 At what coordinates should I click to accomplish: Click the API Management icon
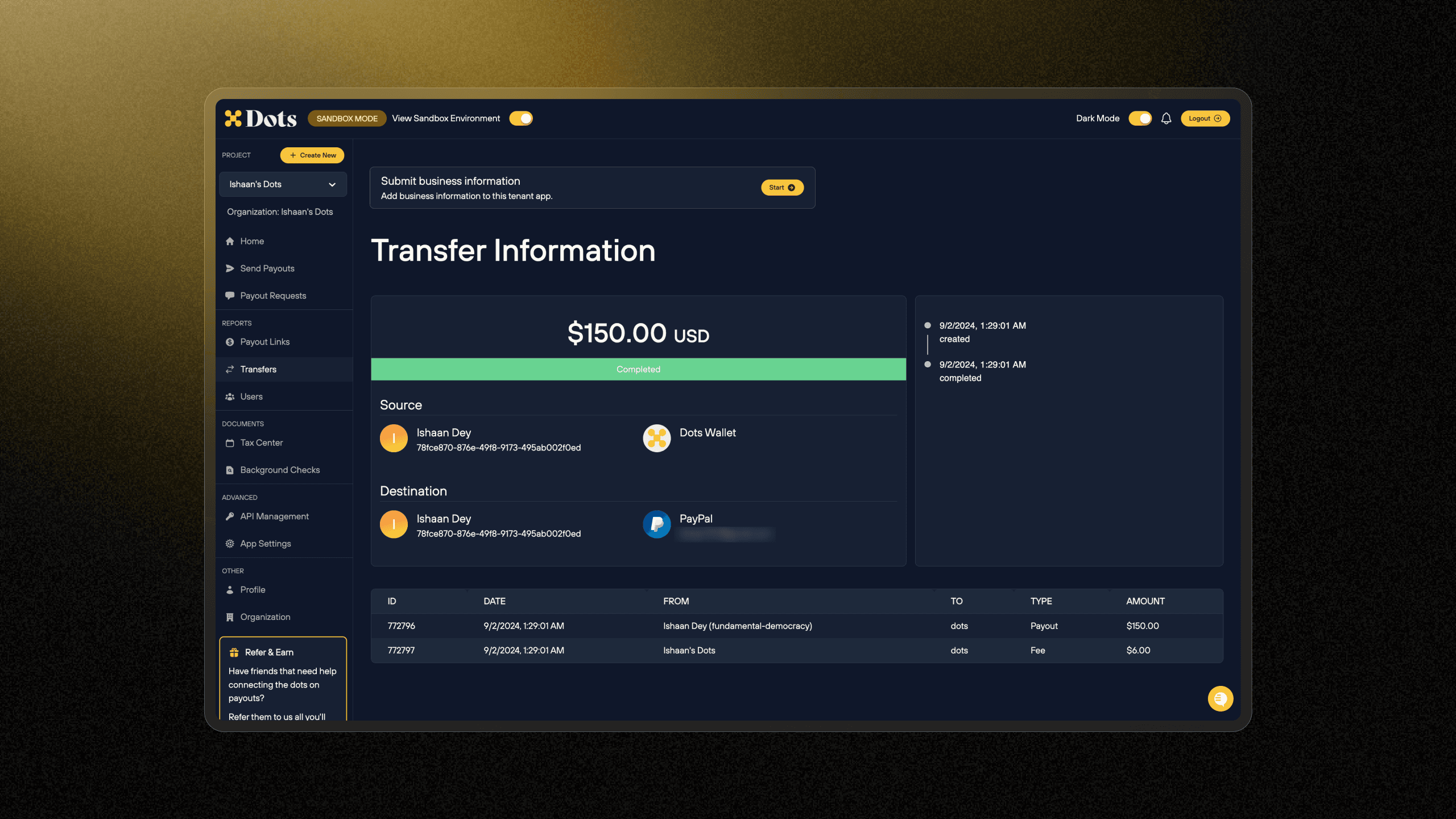pos(230,516)
